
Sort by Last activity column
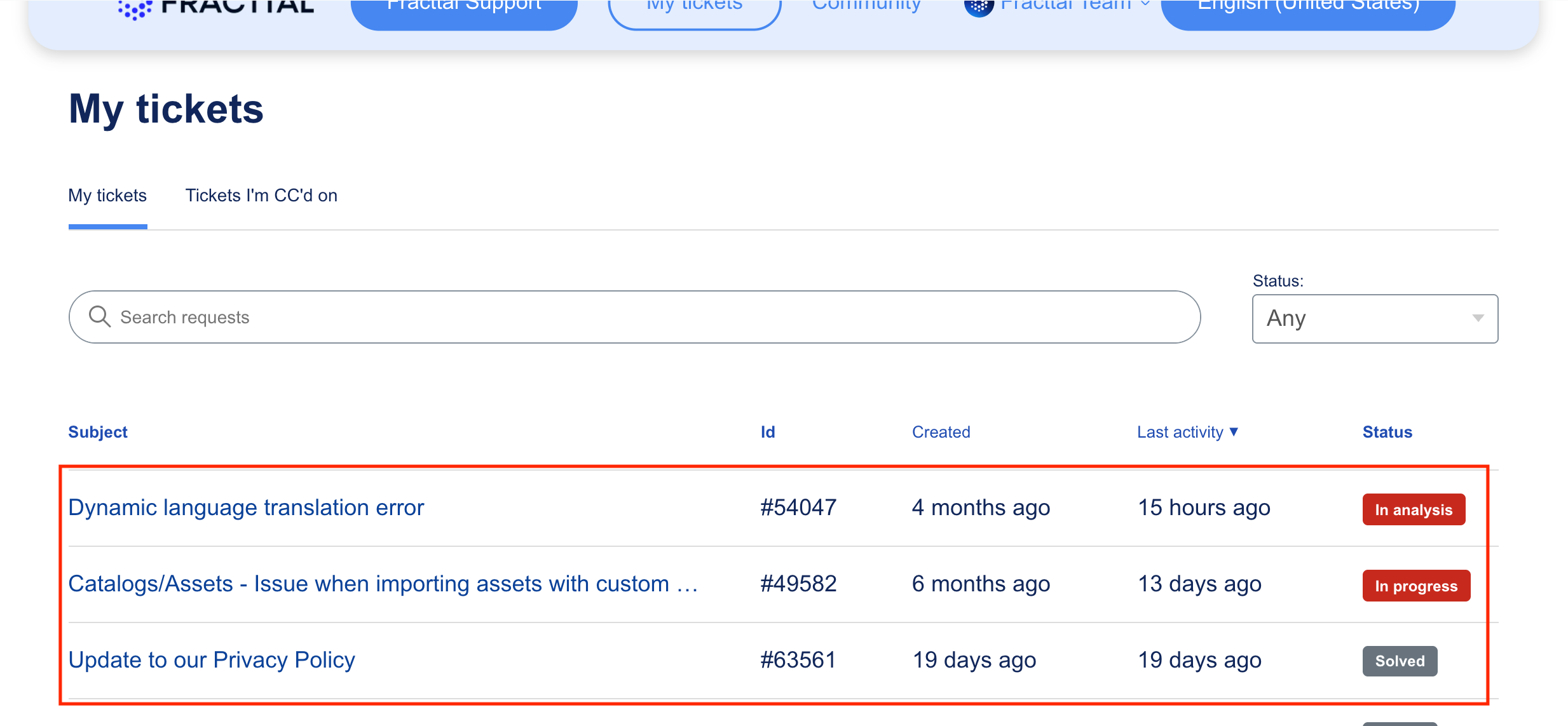[1187, 432]
